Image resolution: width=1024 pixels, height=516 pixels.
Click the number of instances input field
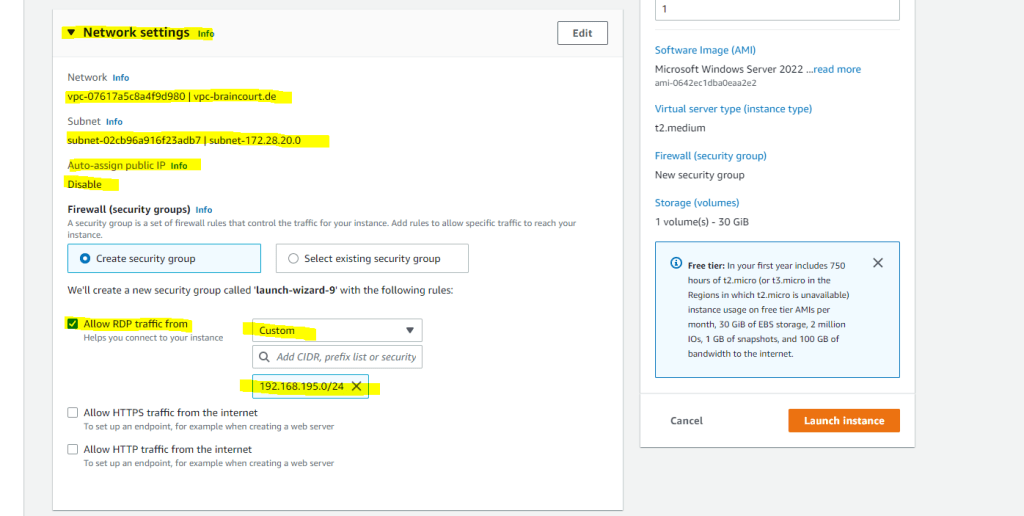[x=777, y=10]
